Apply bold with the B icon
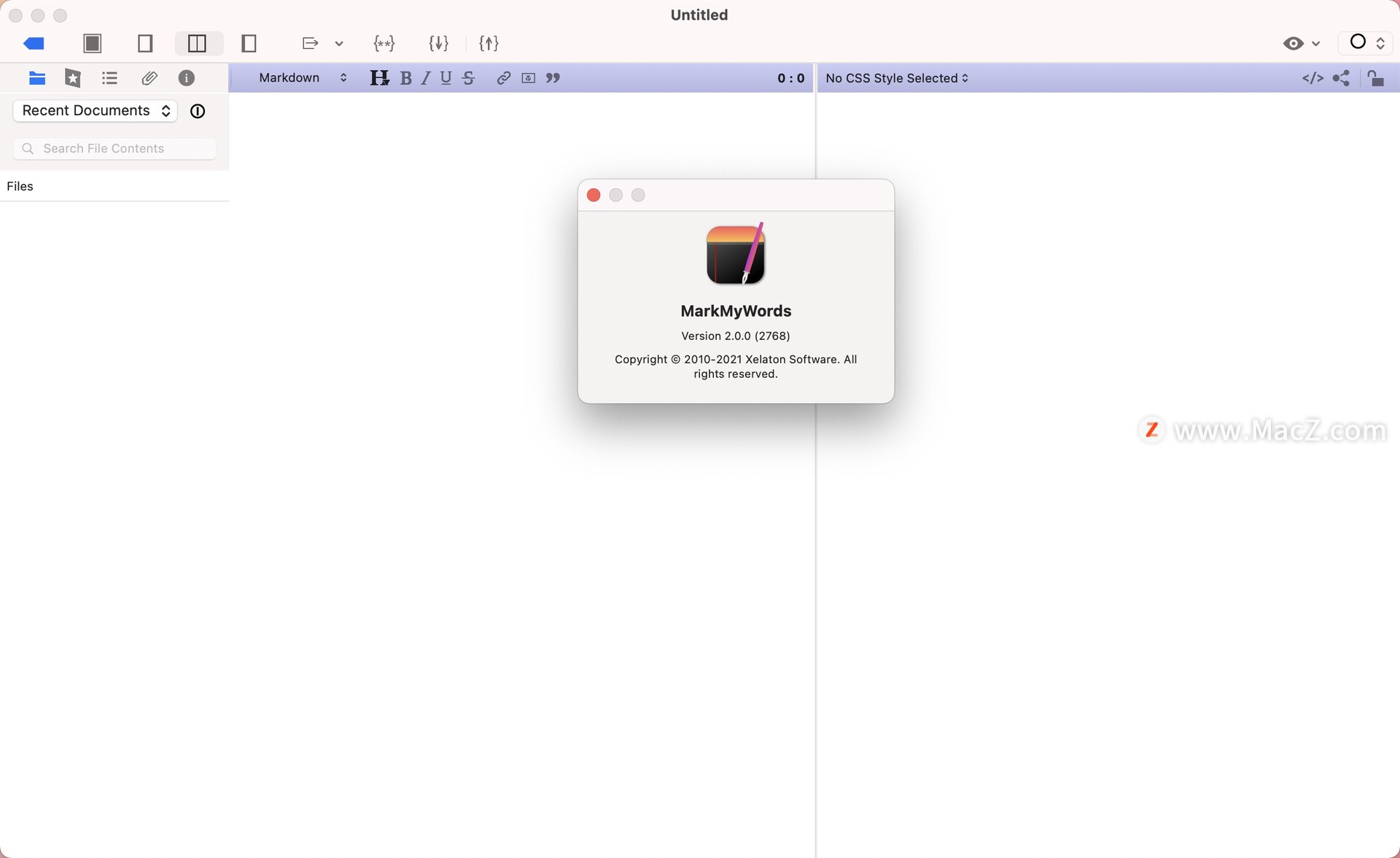 tap(406, 78)
